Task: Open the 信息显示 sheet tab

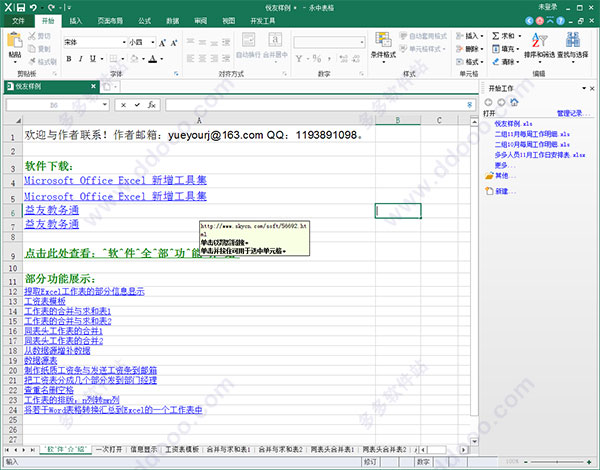Action: coord(143,449)
